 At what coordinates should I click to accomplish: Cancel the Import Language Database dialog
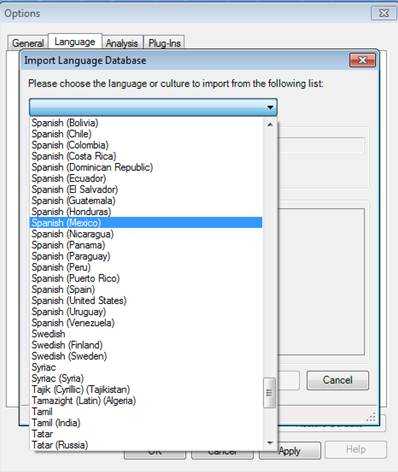point(338,380)
